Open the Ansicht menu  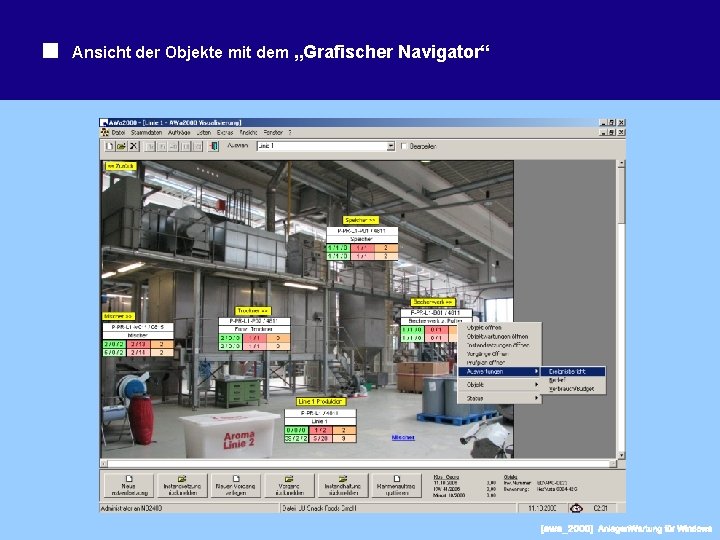248,132
